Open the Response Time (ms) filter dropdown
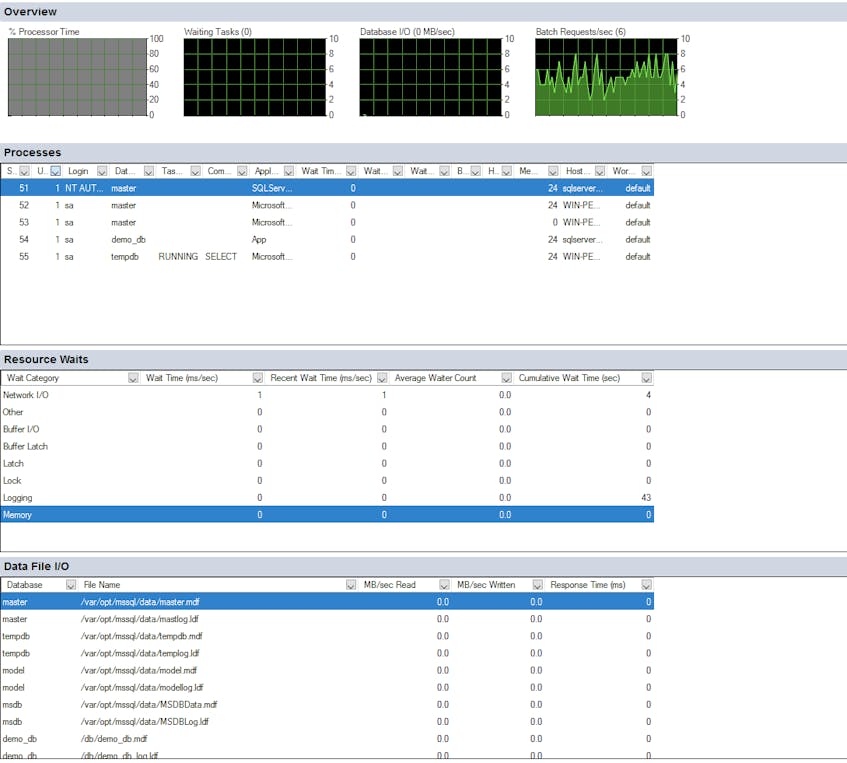847x763 pixels. click(647, 585)
